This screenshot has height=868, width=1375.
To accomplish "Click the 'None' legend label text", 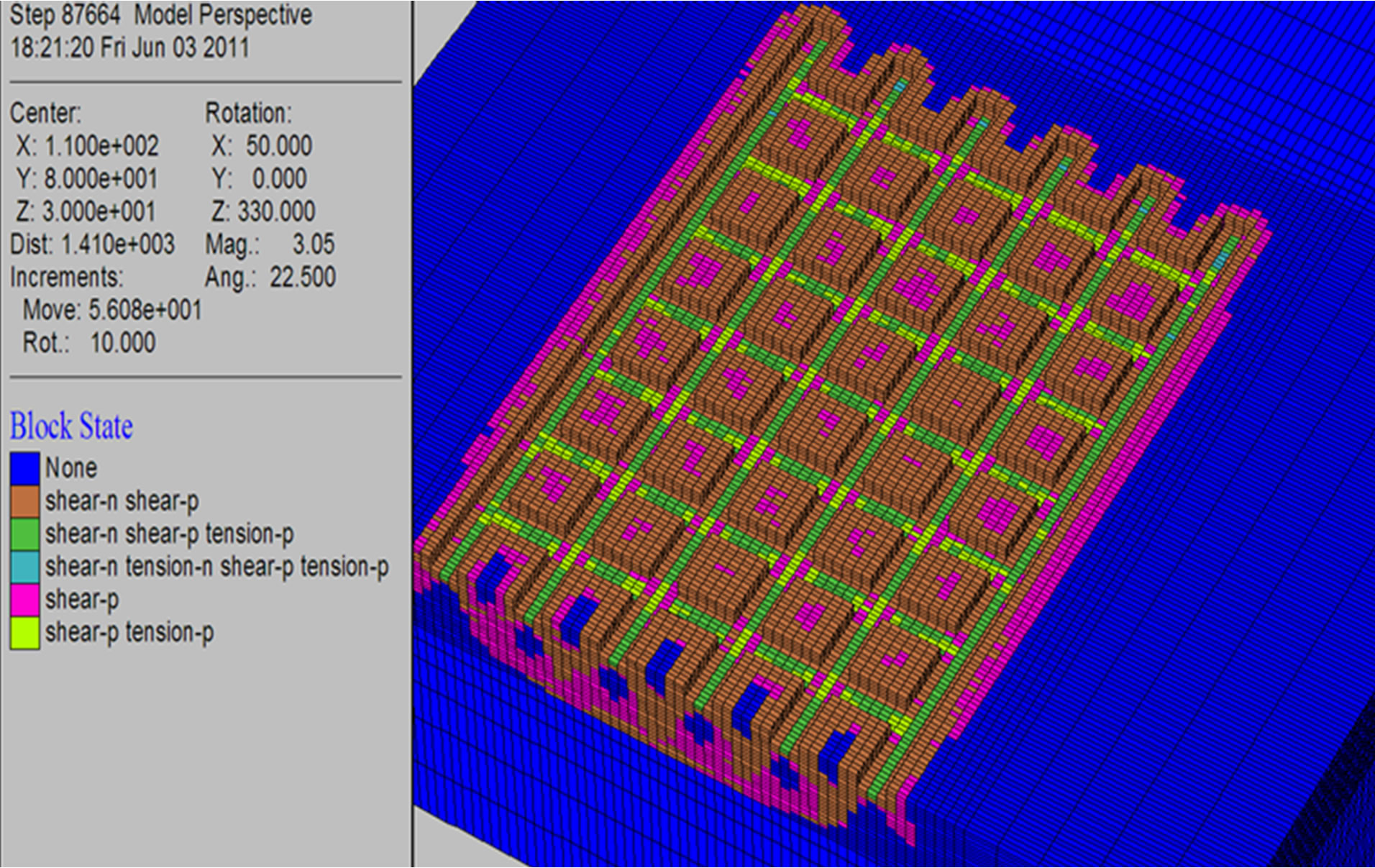I will (70, 468).
